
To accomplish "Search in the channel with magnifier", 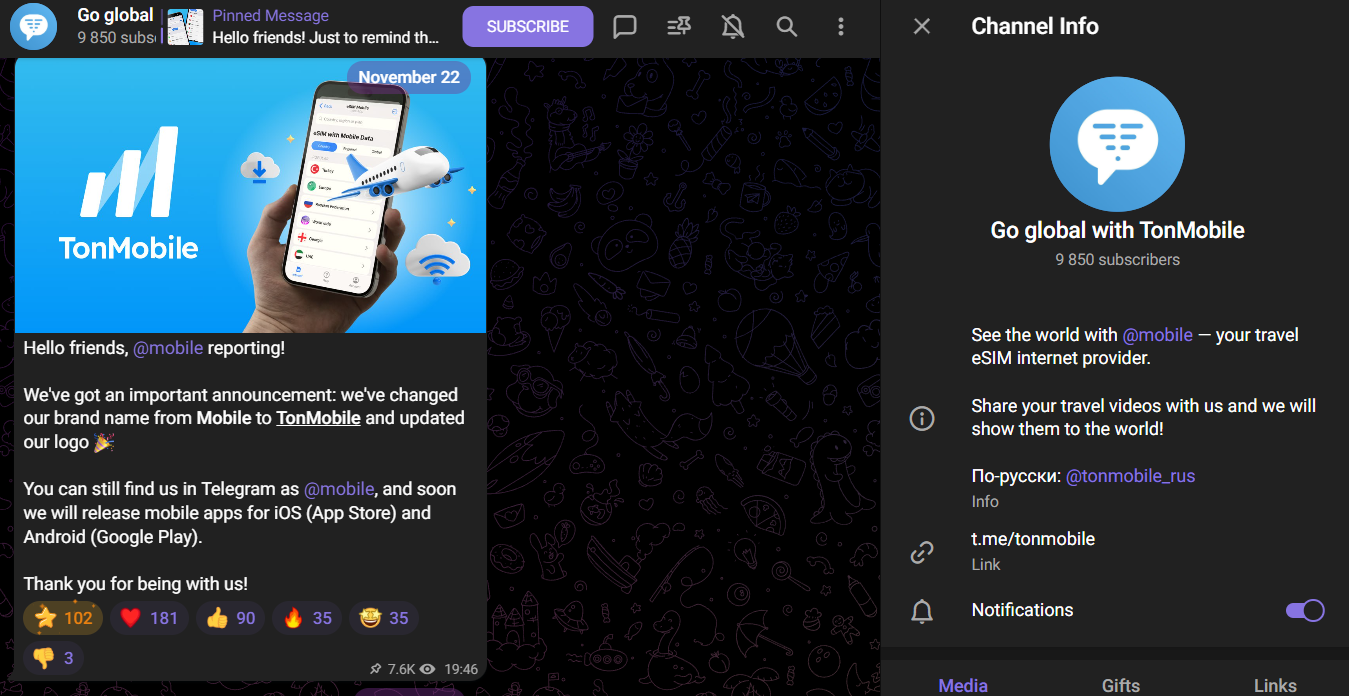I will coord(787,27).
